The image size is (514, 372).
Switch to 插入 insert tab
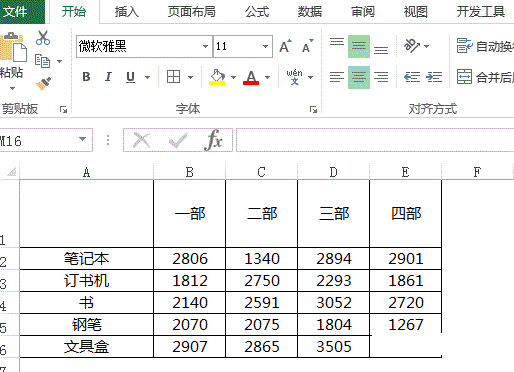point(126,12)
